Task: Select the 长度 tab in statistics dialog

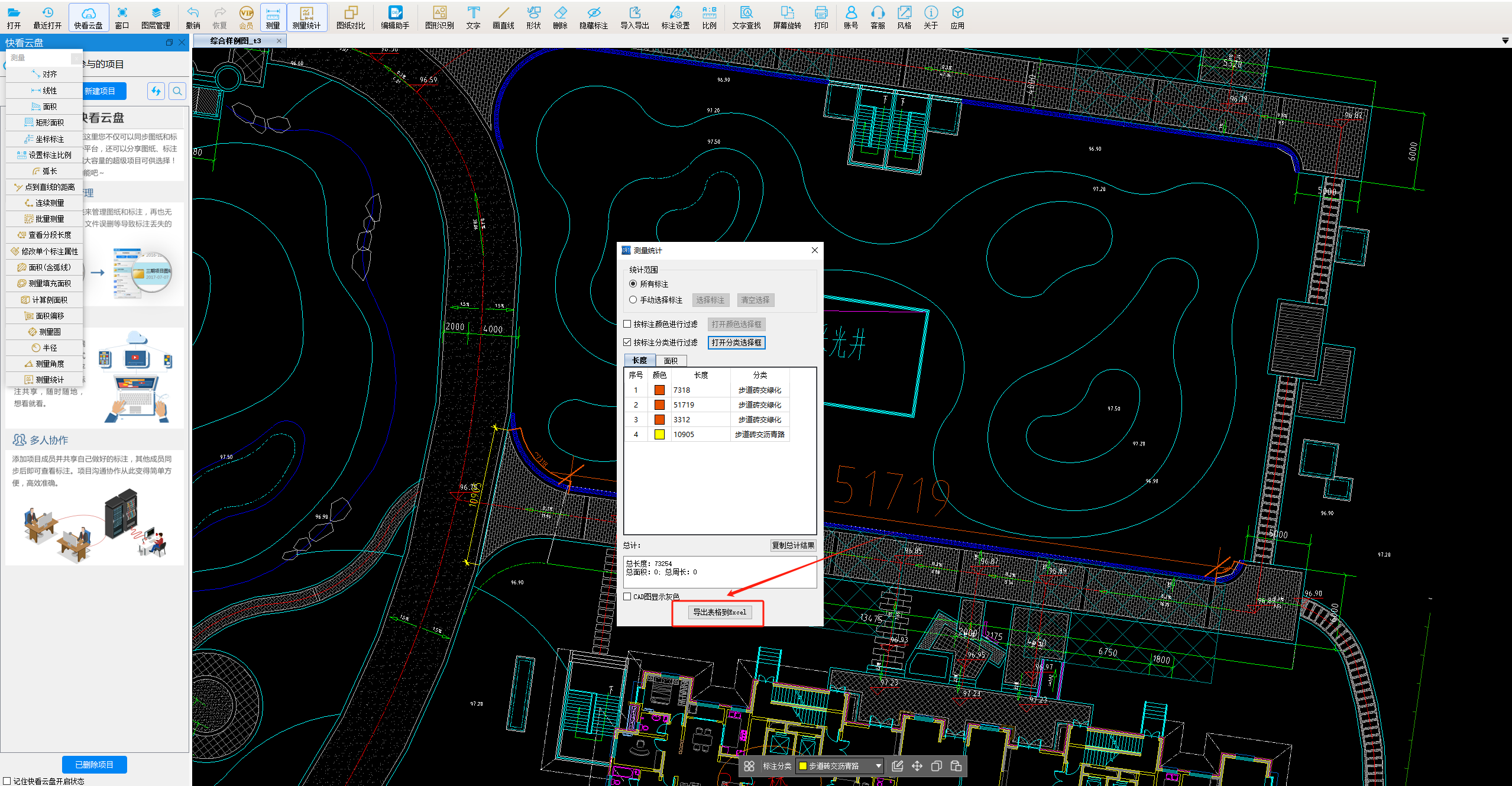Action: (x=640, y=360)
